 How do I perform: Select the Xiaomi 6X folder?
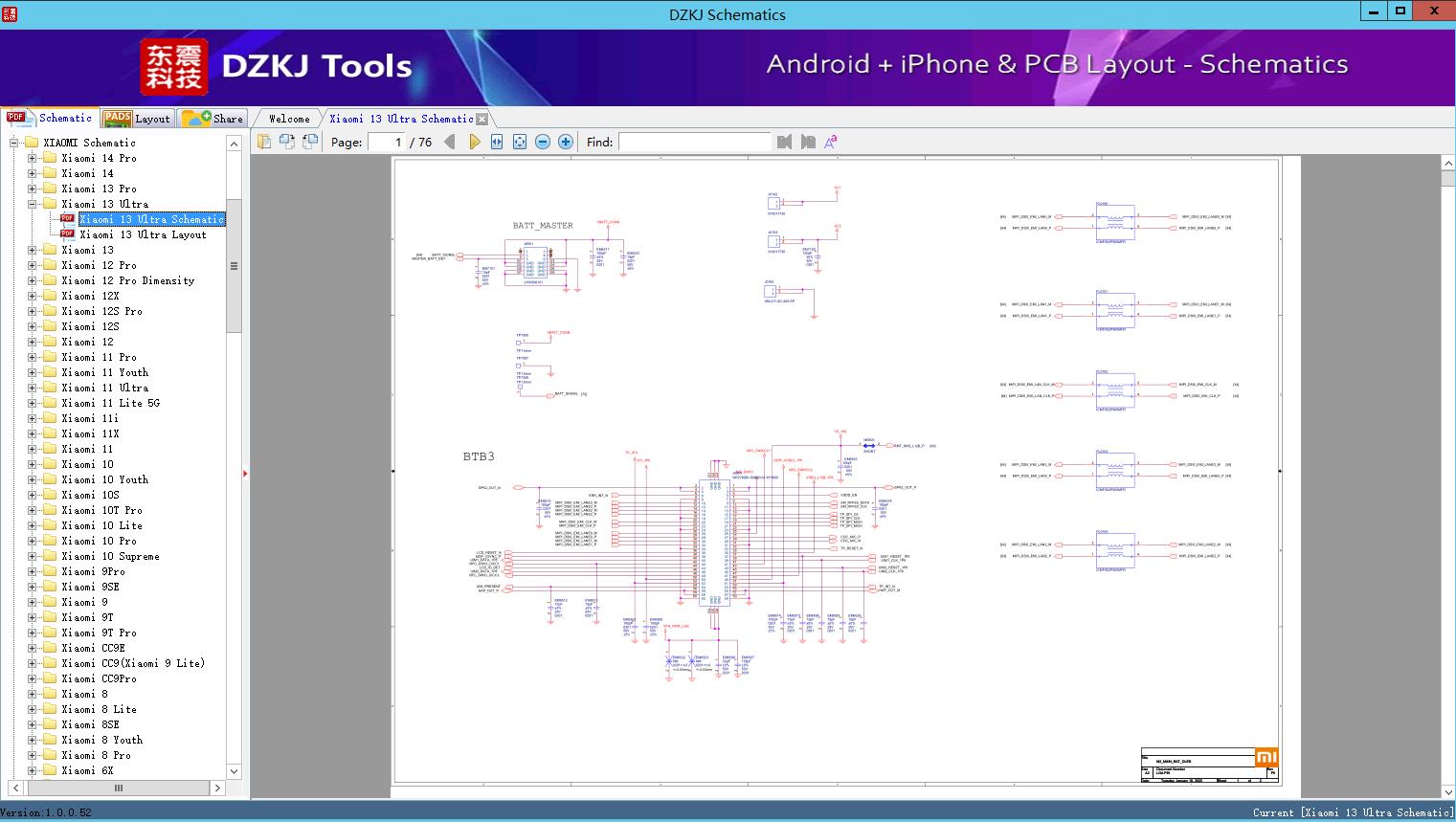(x=87, y=770)
